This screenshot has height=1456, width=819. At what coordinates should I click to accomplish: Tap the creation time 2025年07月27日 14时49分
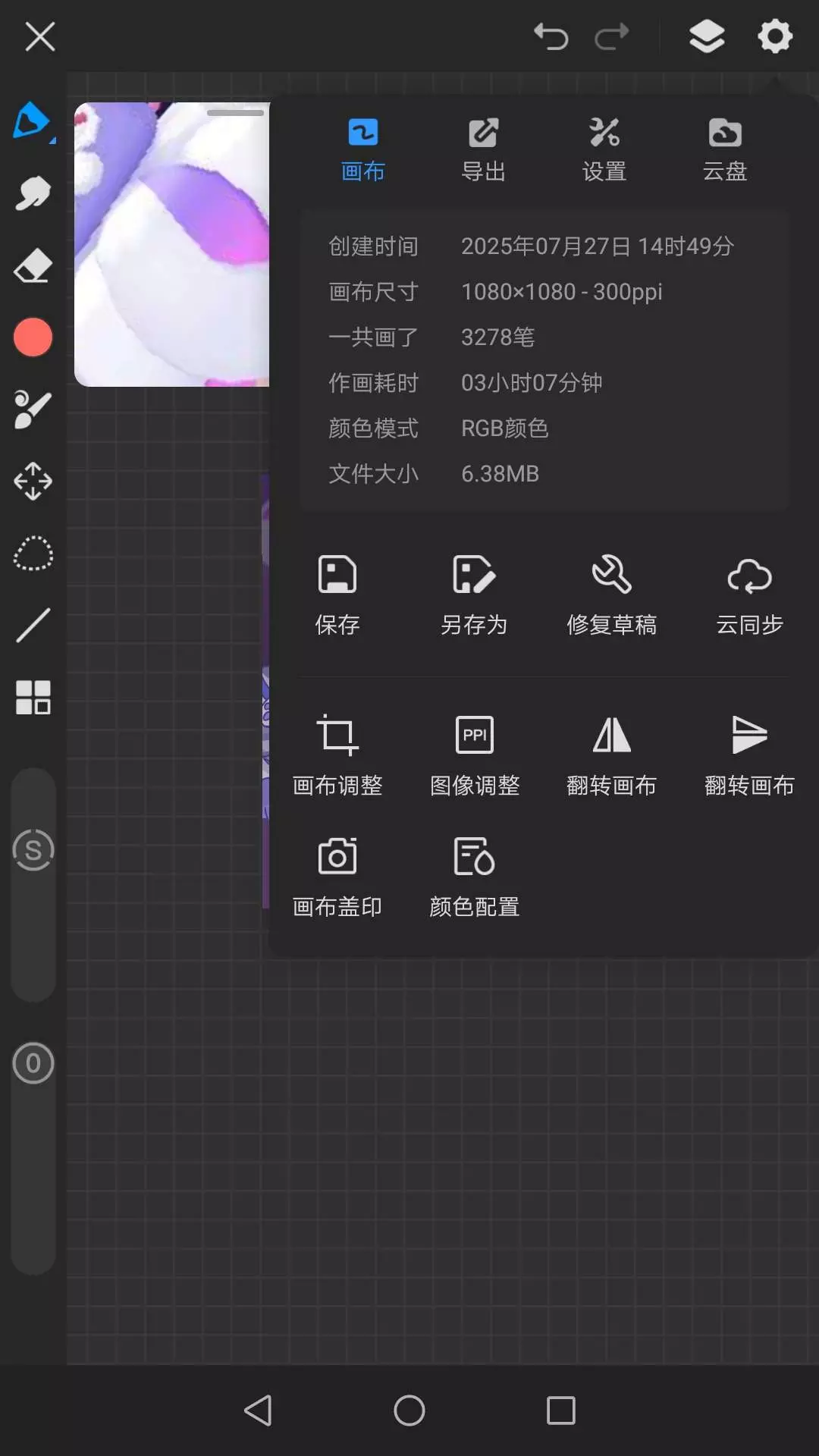tap(598, 246)
